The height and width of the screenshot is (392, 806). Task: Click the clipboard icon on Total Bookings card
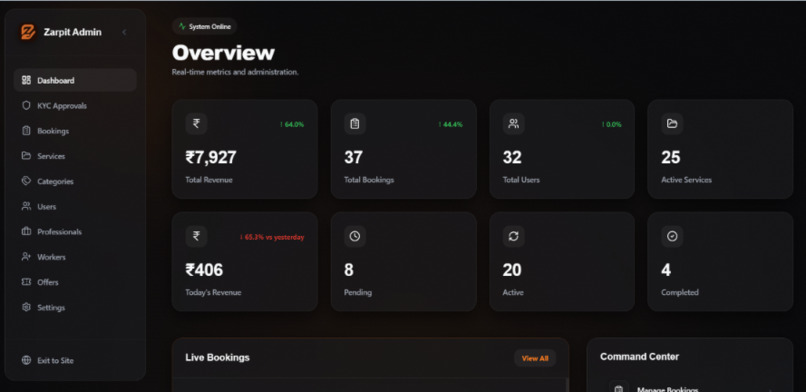355,124
